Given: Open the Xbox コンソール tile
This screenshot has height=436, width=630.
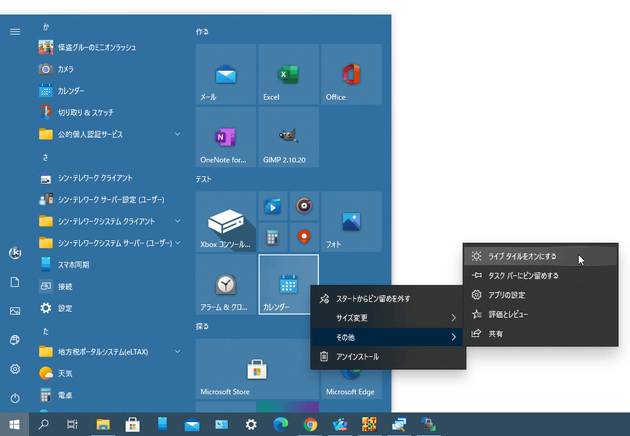Looking at the screenshot, I should pos(226,222).
